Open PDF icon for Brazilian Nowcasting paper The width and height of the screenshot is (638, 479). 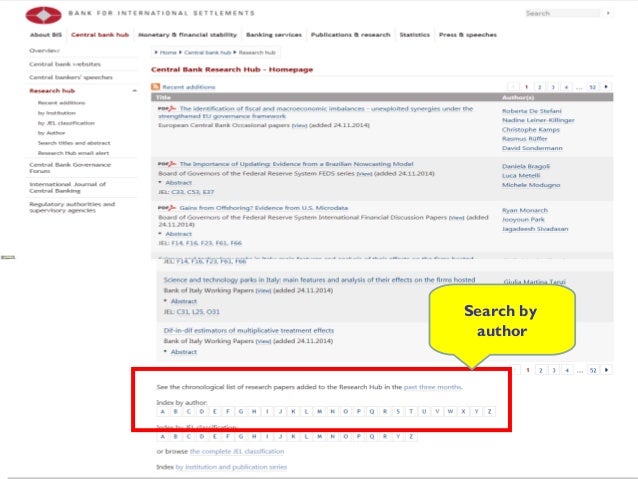pyautogui.click(x=167, y=164)
